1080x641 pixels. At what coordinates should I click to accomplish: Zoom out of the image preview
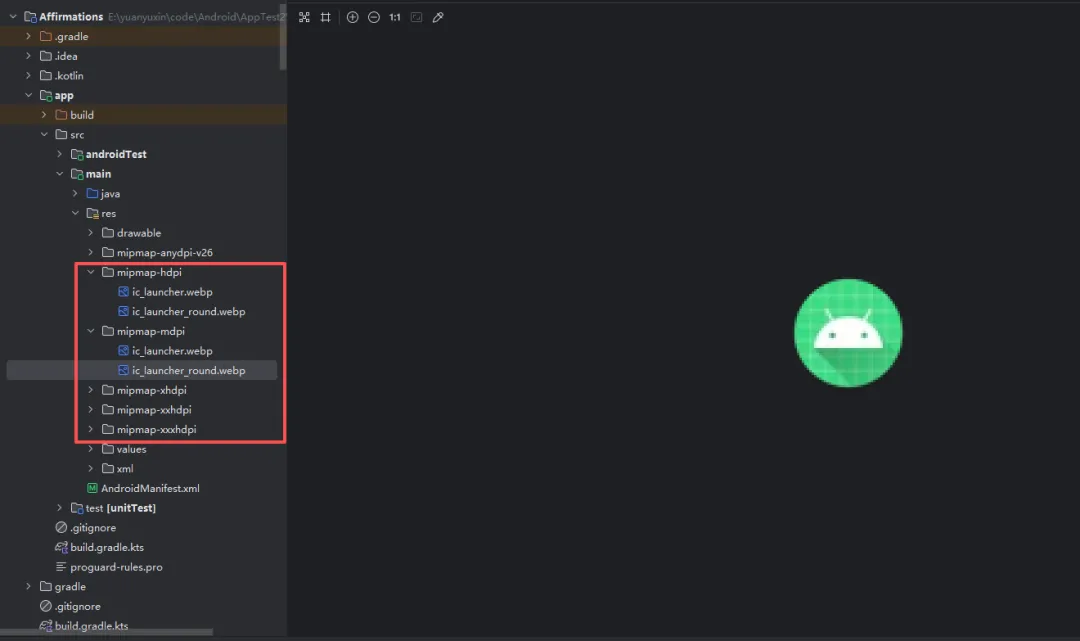(x=374, y=17)
